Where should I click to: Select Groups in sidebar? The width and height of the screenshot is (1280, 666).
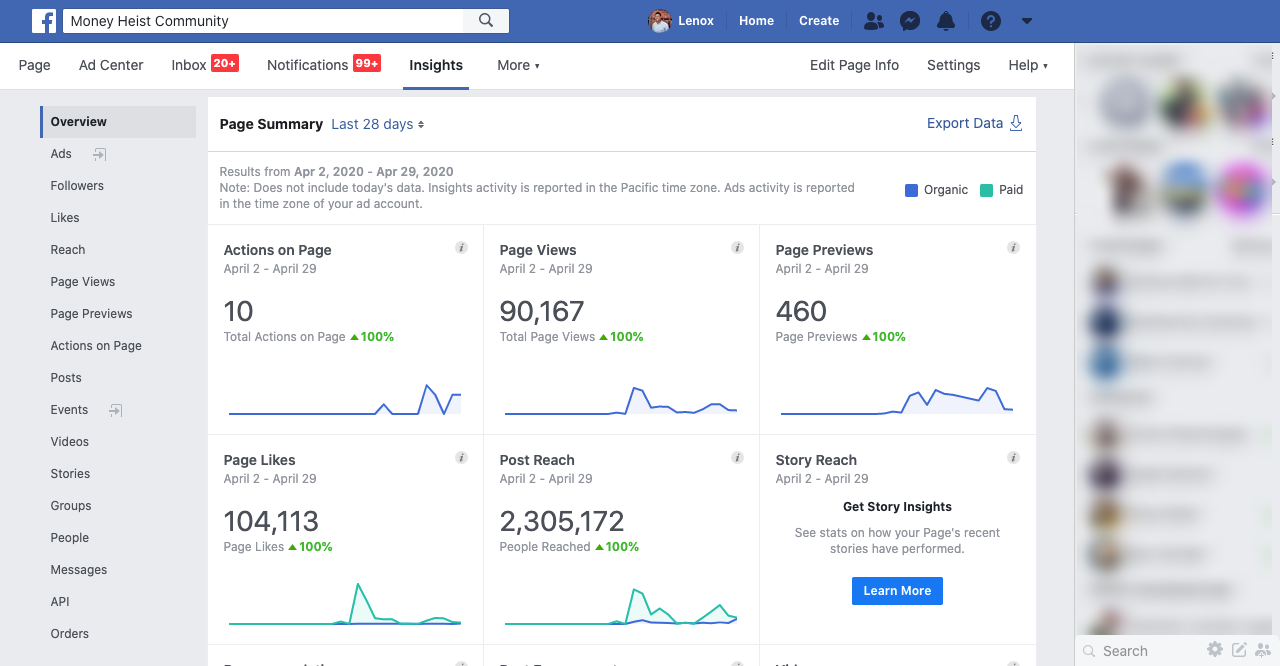pyautogui.click(x=71, y=506)
